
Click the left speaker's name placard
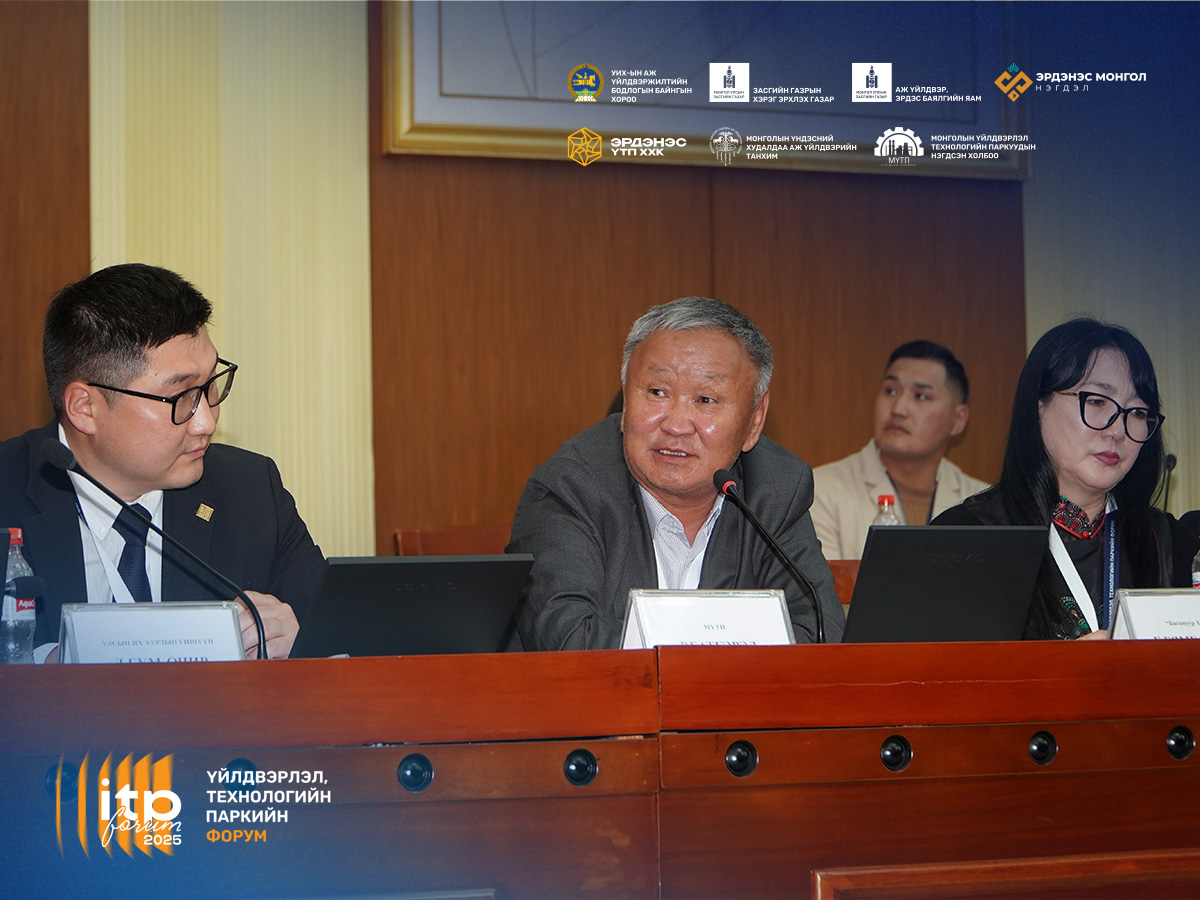(x=152, y=632)
